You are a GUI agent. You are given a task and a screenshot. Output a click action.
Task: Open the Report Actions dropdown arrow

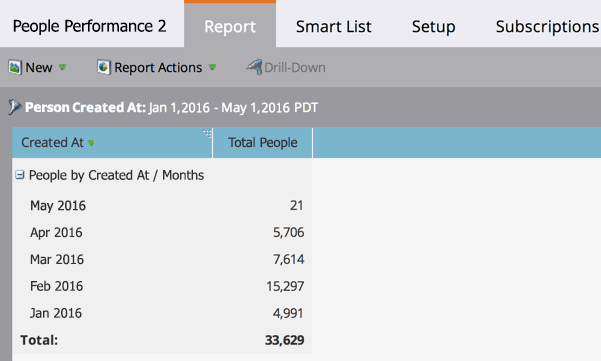[x=212, y=67]
